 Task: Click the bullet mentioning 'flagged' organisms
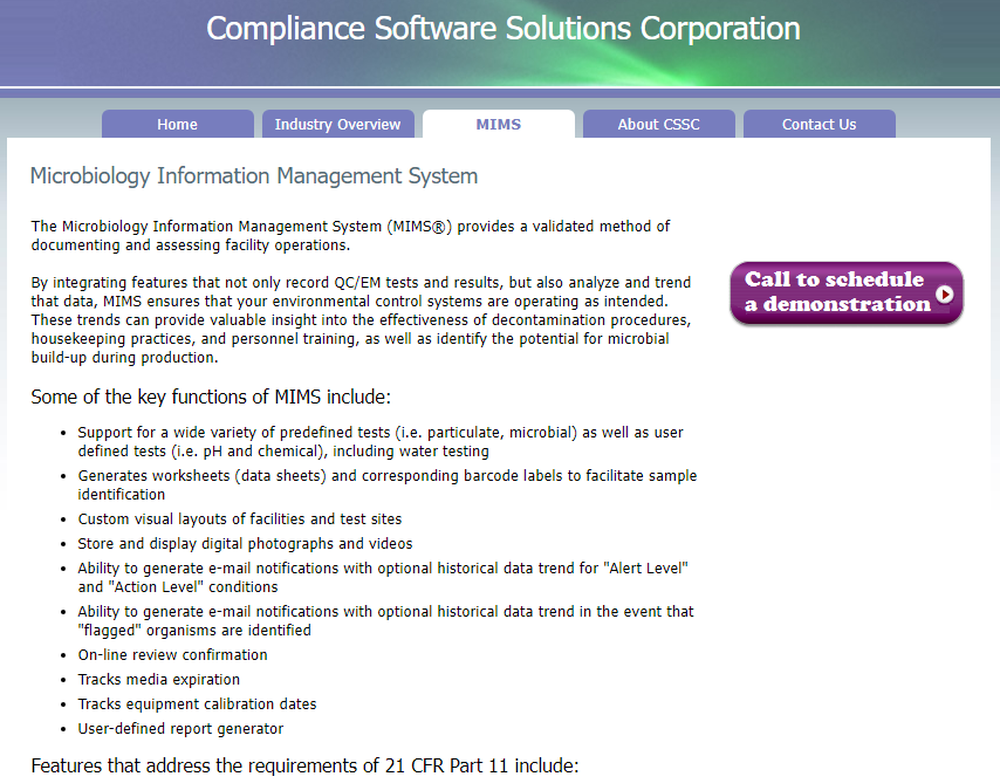click(386, 621)
